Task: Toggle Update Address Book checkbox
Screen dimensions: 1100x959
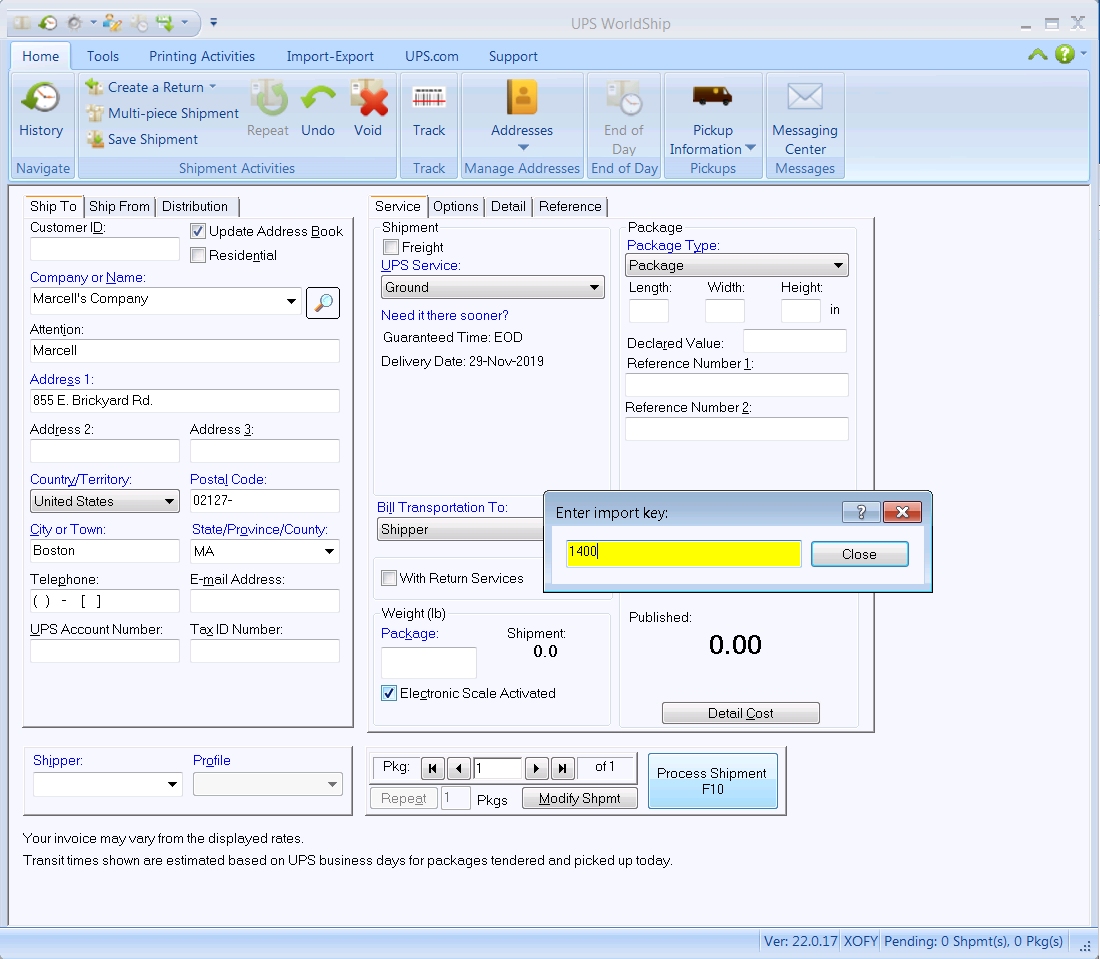Action: click(198, 231)
